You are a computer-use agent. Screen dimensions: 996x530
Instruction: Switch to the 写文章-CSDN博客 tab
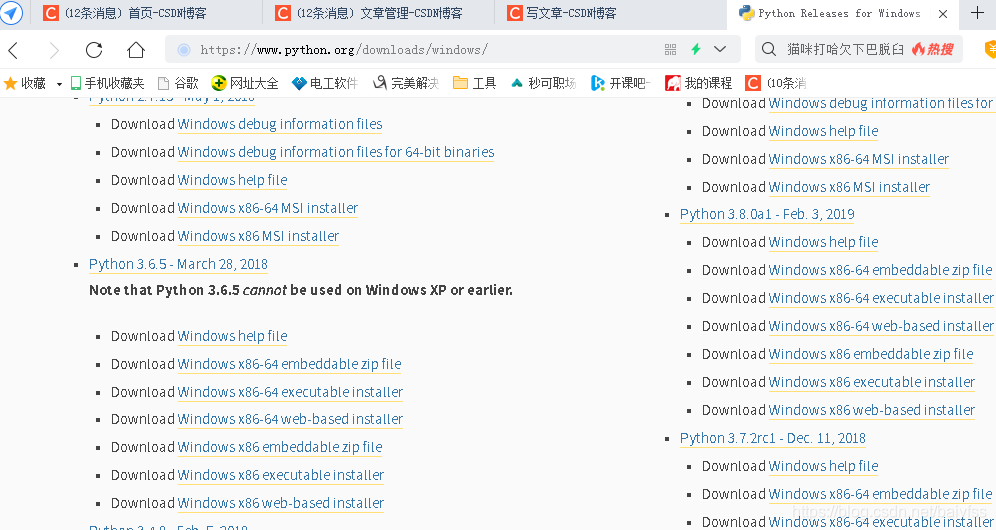pos(610,13)
